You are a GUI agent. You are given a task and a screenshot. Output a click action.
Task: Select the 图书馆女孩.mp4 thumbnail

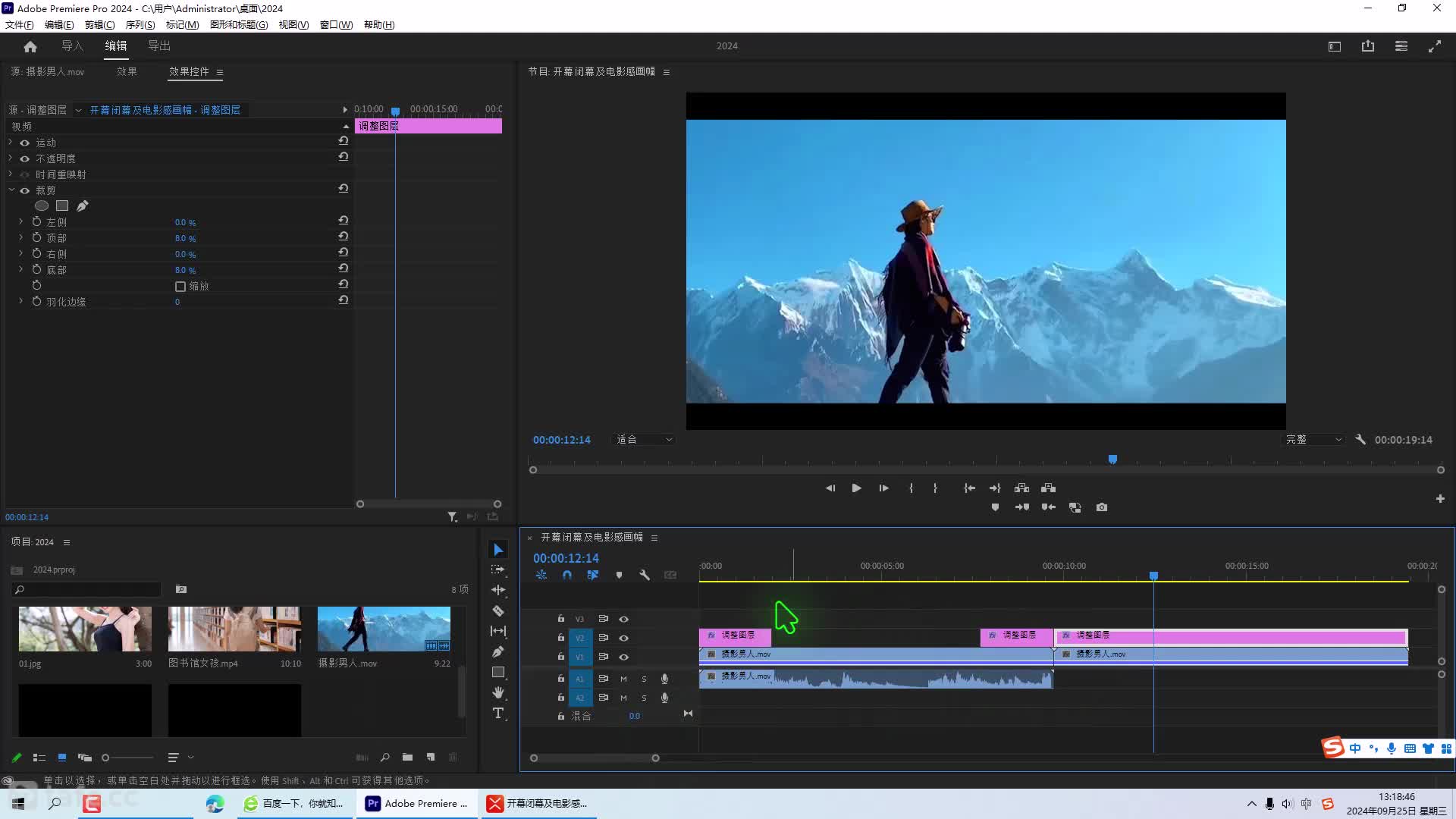coord(234,629)
